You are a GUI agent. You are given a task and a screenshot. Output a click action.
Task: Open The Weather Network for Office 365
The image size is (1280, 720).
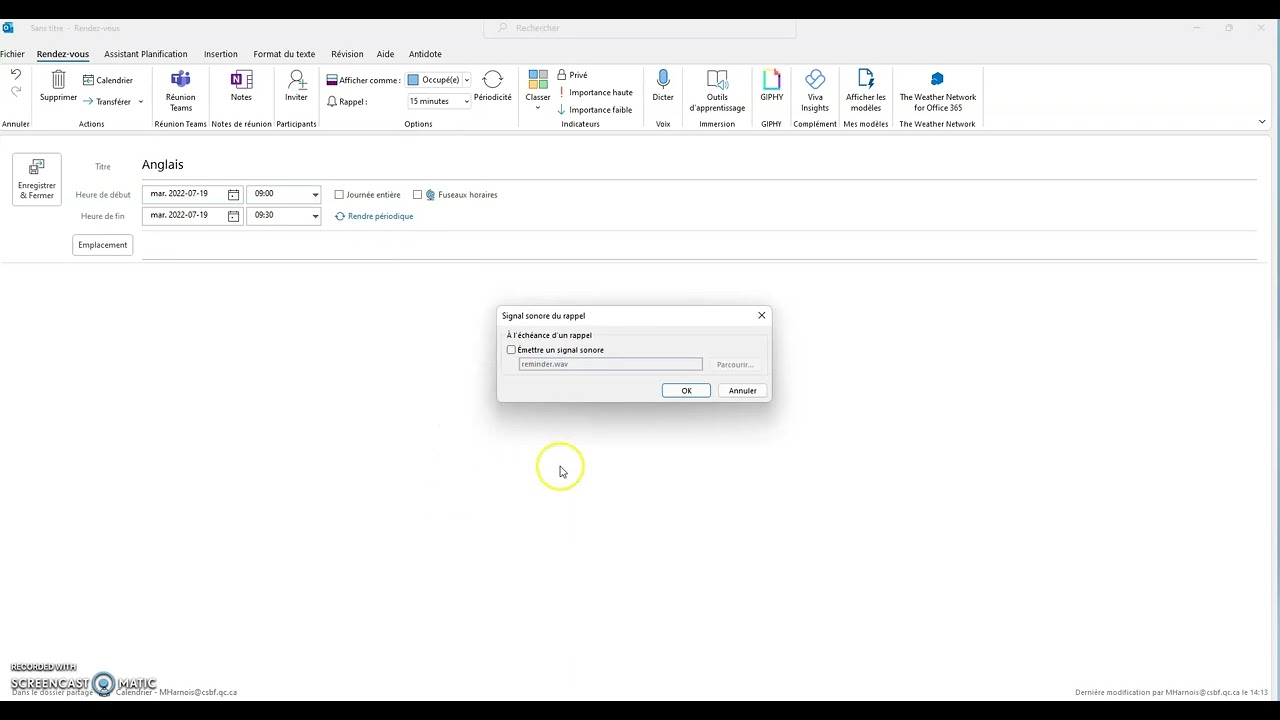click(937, 91)
